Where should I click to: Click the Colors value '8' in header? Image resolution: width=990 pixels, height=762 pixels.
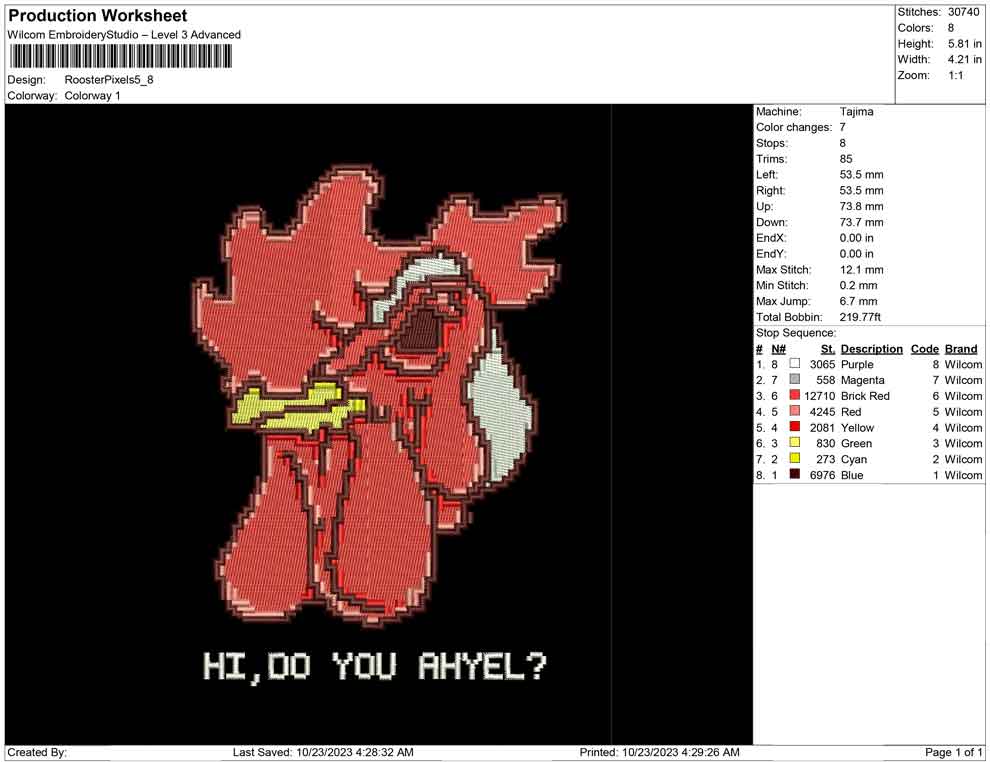951,28
